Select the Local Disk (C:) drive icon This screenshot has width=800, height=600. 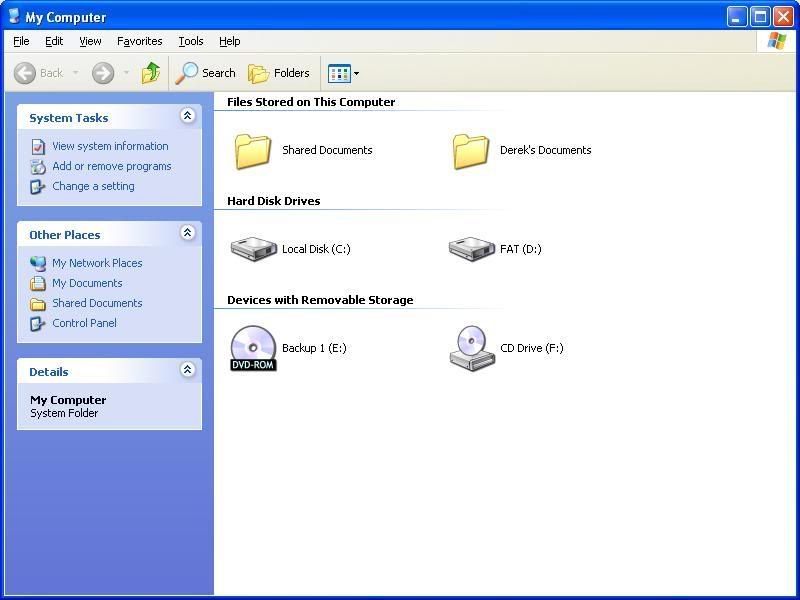pyautogui.click(x=253, y=249)
